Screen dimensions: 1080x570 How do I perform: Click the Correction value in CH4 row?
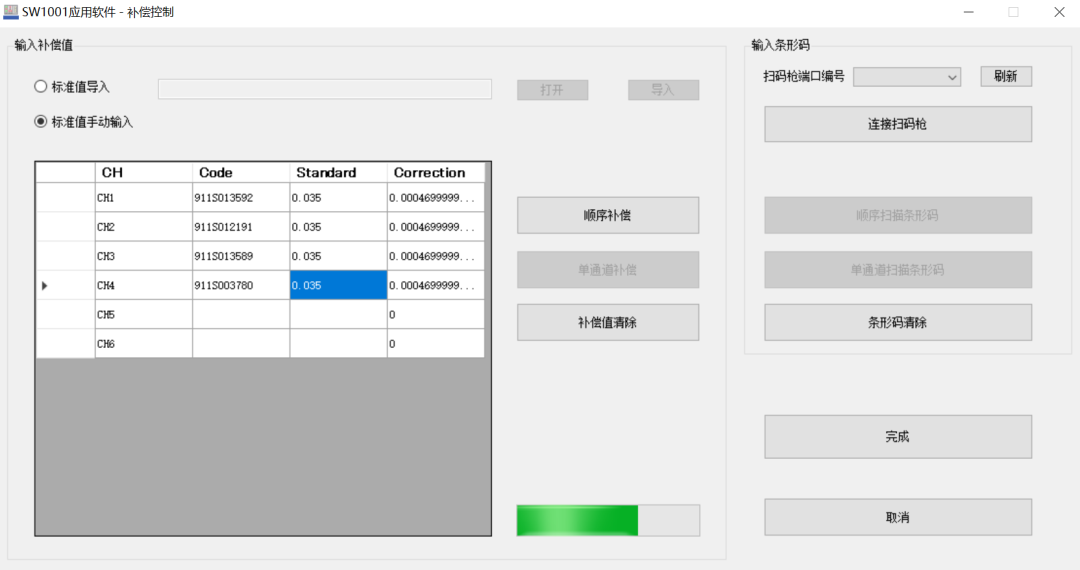click(x=436, y=285)
